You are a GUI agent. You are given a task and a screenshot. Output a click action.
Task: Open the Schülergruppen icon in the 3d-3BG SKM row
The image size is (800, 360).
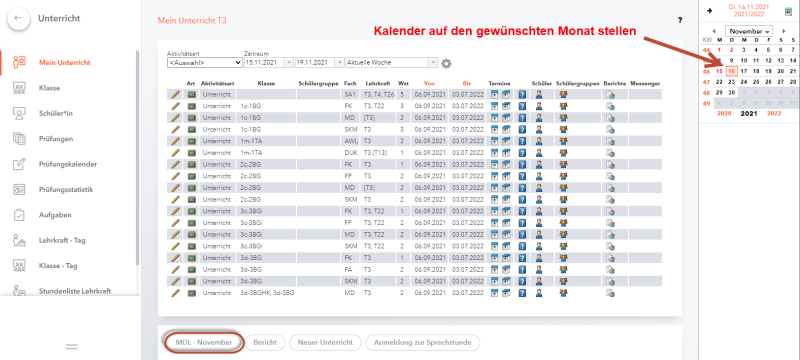coord(563,281)
